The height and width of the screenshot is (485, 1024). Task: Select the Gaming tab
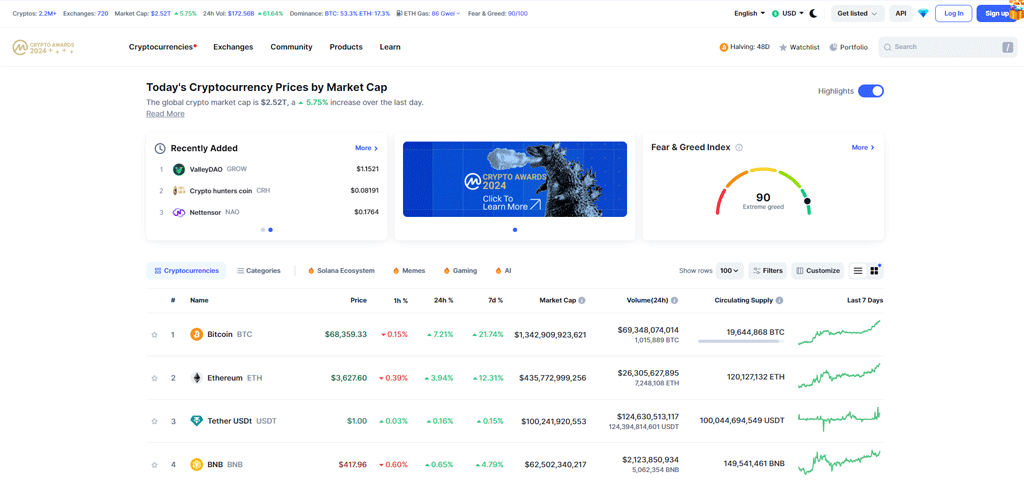point(460,271)
